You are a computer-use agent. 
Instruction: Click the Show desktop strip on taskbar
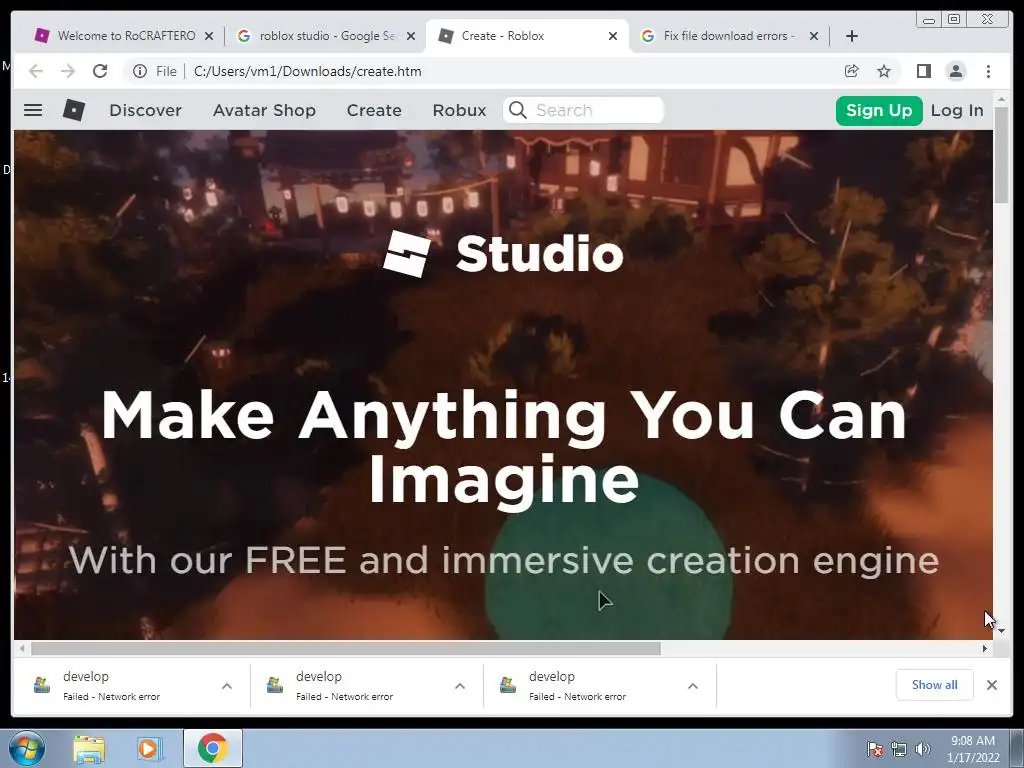point(1016,748)
